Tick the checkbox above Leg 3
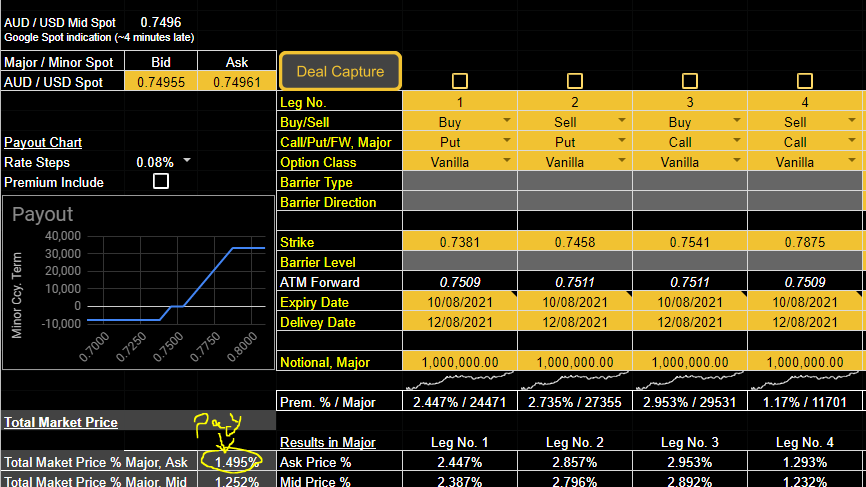The height and width of the screenshot is (487, 866). (x=689, y=81)
